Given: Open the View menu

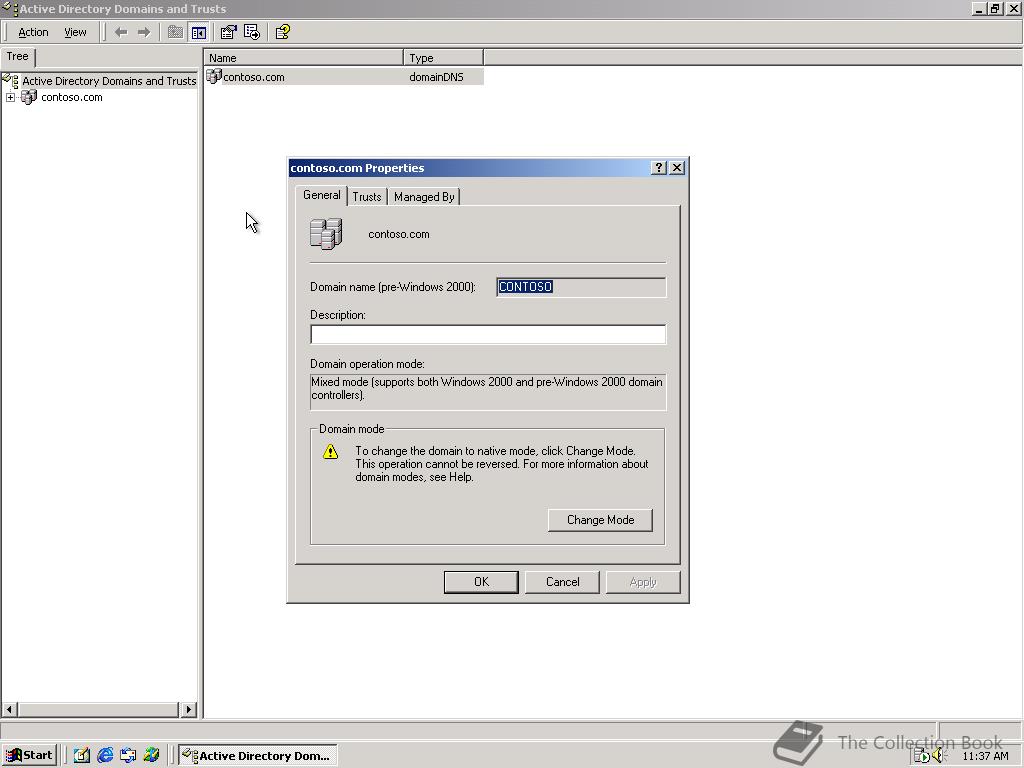Looking at the screenshot, I should [x=75, y=32].
